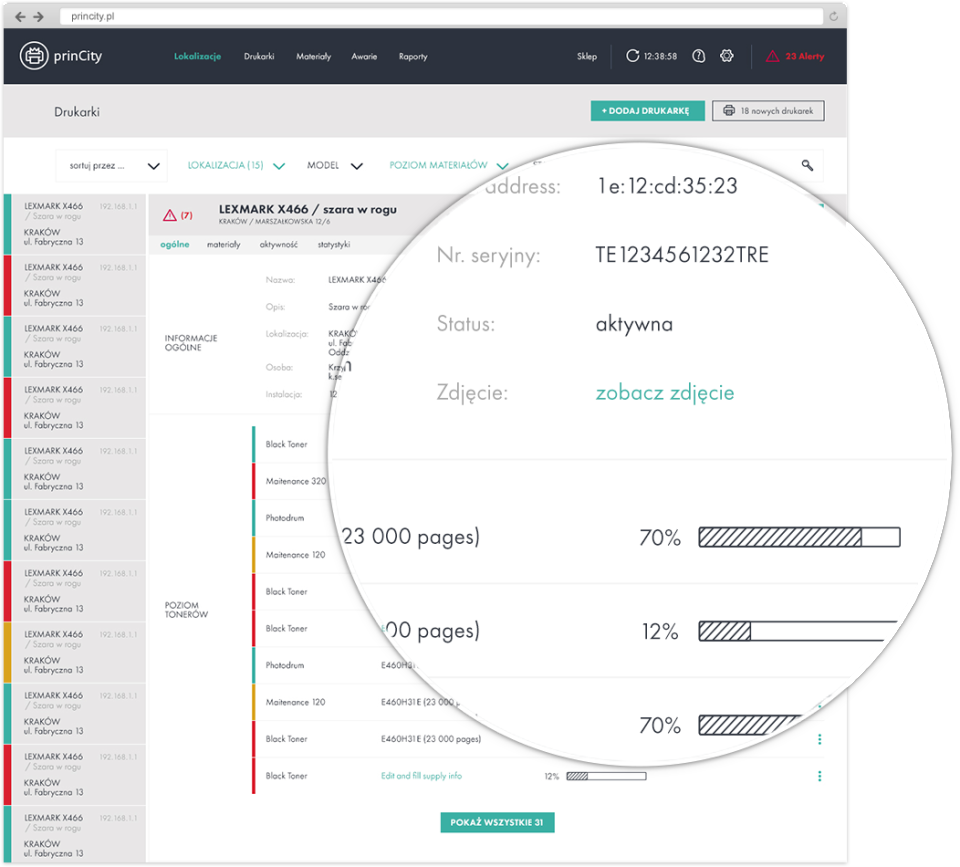
Task: Click MAC address 1e:12:cd:35:23
Action: (668, 186)
